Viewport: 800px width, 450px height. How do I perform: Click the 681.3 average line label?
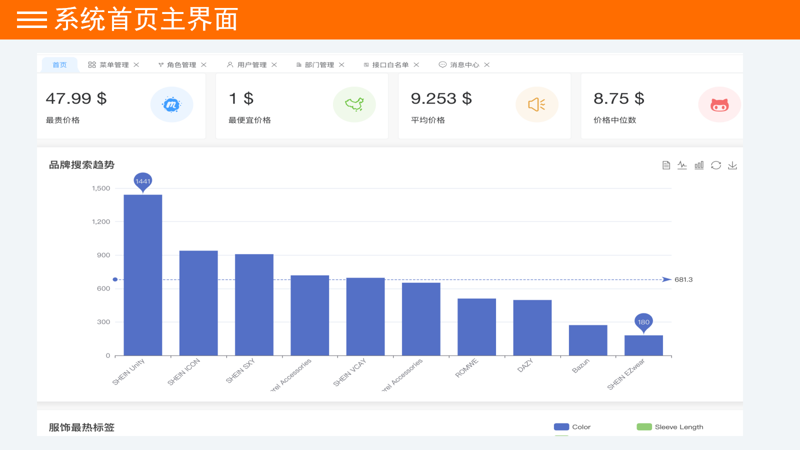pos(683,280)
